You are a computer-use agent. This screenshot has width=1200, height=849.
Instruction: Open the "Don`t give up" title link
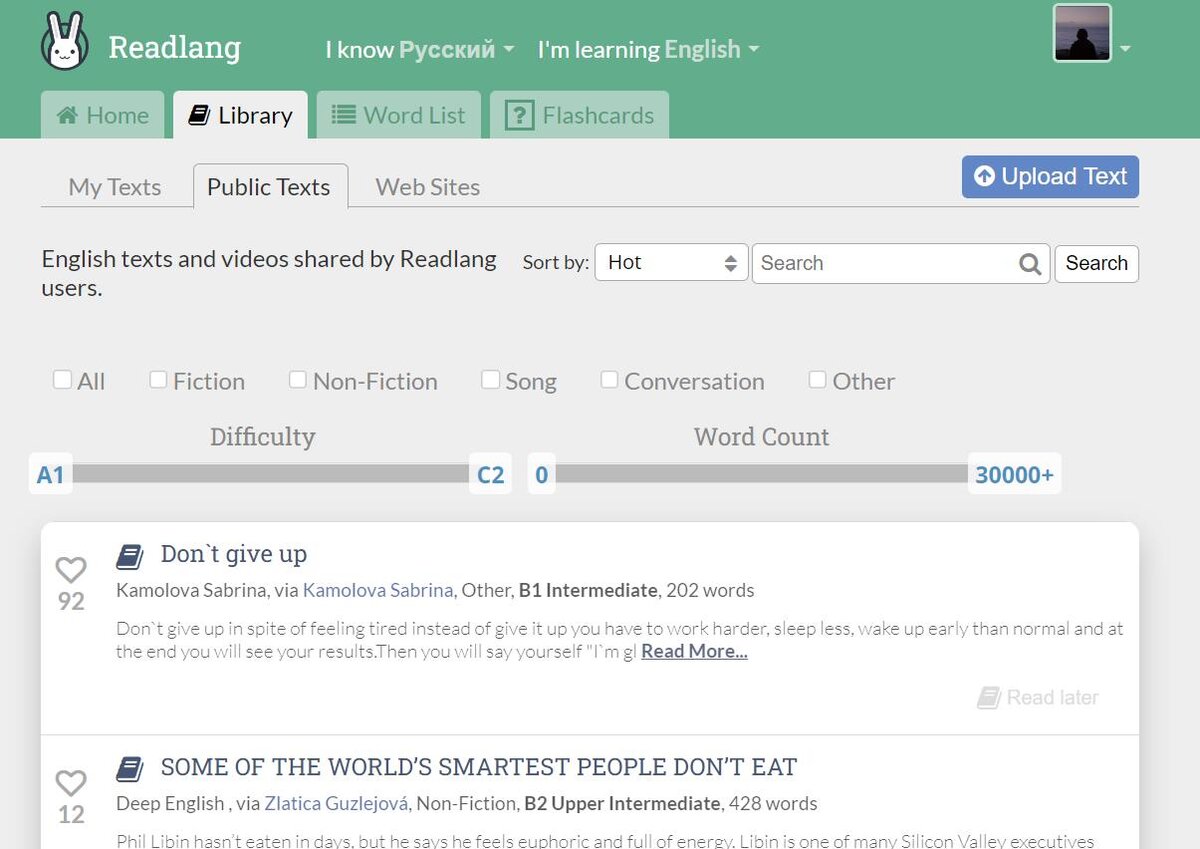pos(234,555)
